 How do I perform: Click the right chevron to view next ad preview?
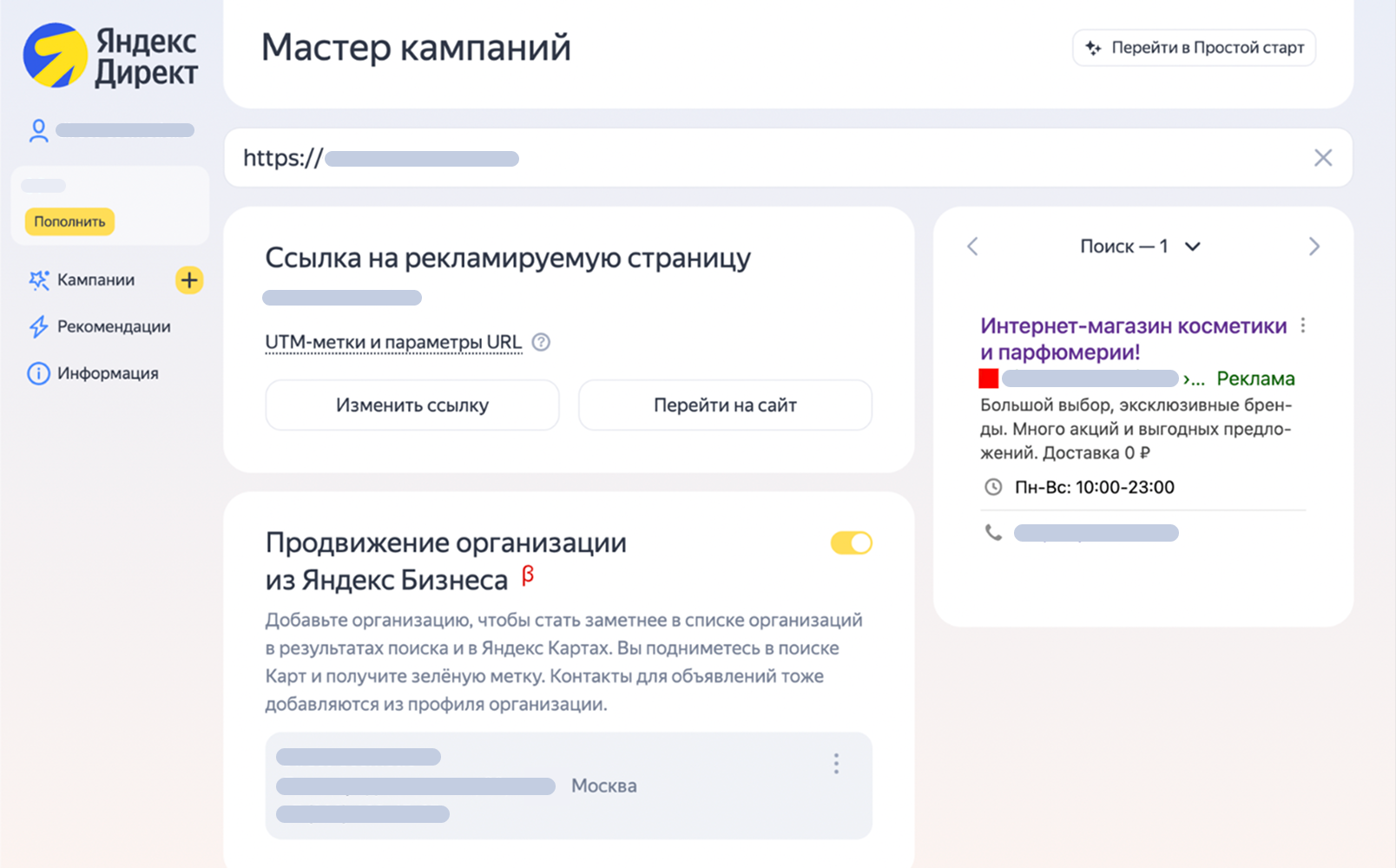1315,247
